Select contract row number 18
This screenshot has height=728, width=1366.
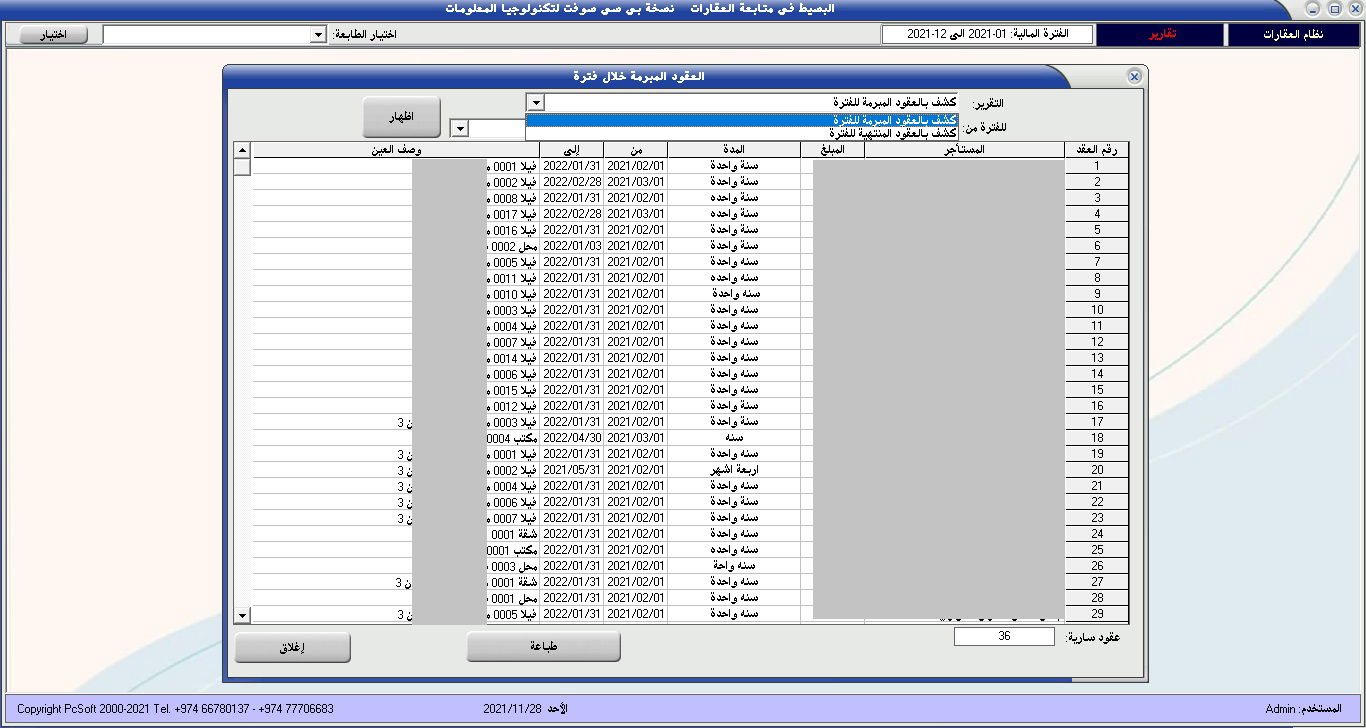(x=1096, y=438)
